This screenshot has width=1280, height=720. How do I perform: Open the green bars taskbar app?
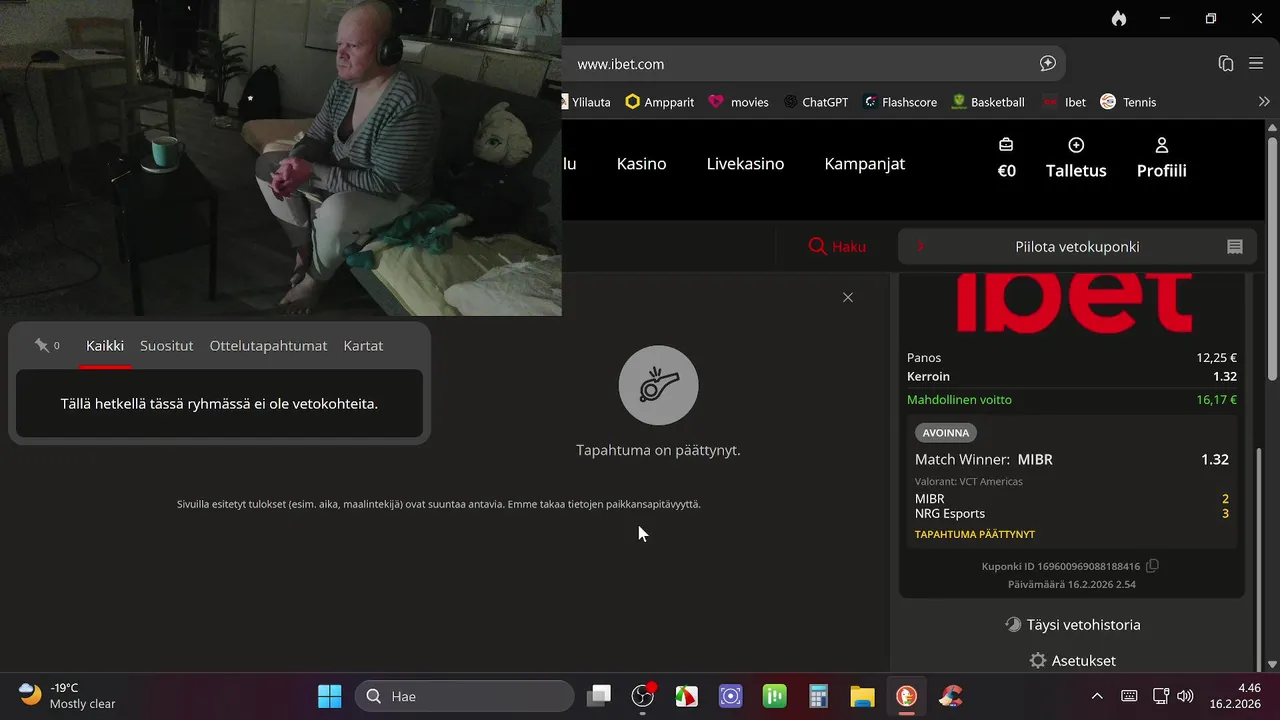tap(775, 696)
